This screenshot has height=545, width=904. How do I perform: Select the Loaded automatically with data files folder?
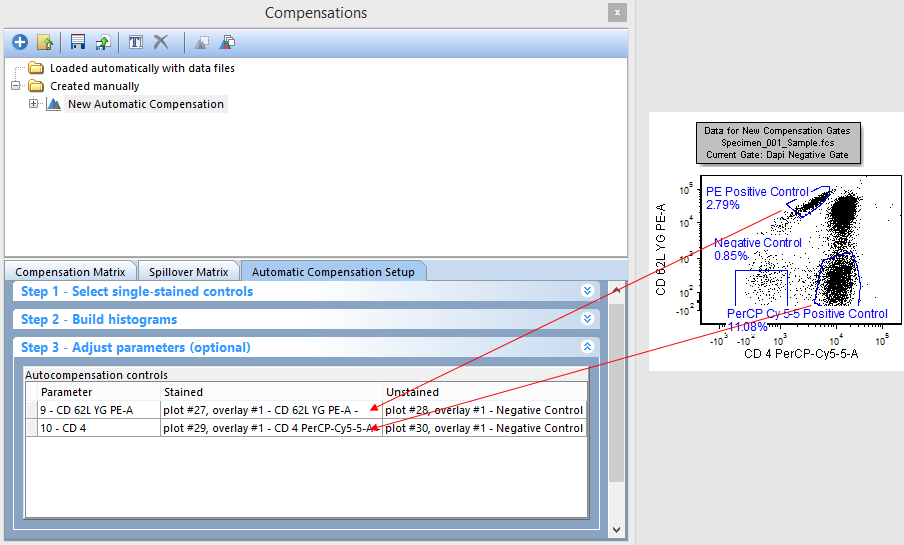click(142, 68)
